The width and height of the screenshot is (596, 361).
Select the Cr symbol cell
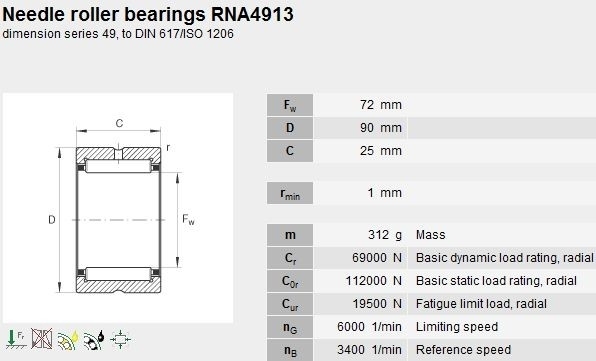(290, 258)
